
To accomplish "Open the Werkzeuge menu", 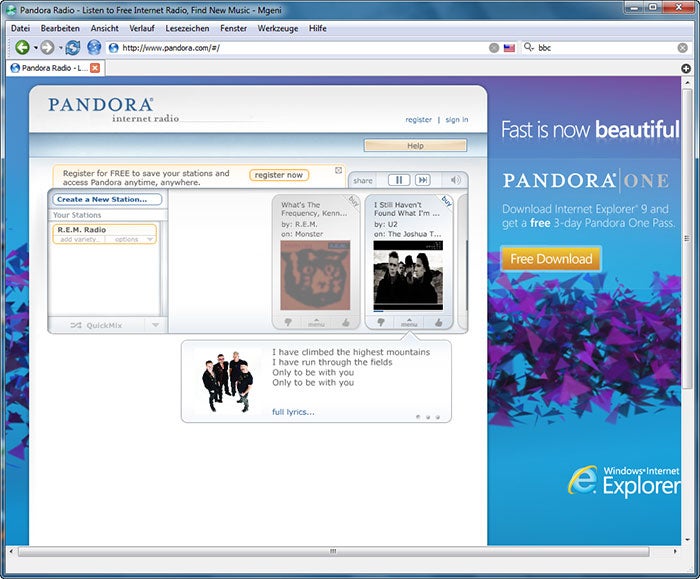I will click(x=278, y=28).
